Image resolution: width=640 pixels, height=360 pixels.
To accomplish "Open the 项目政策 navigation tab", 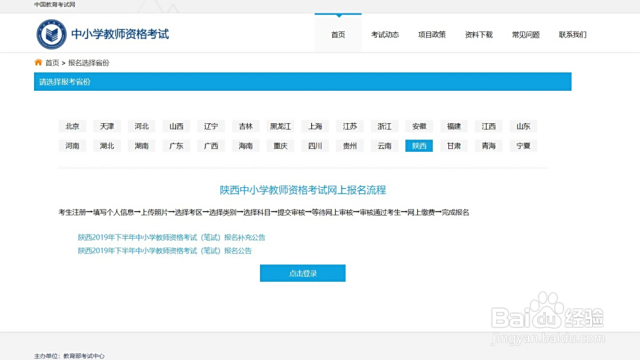I will point(432,35).
